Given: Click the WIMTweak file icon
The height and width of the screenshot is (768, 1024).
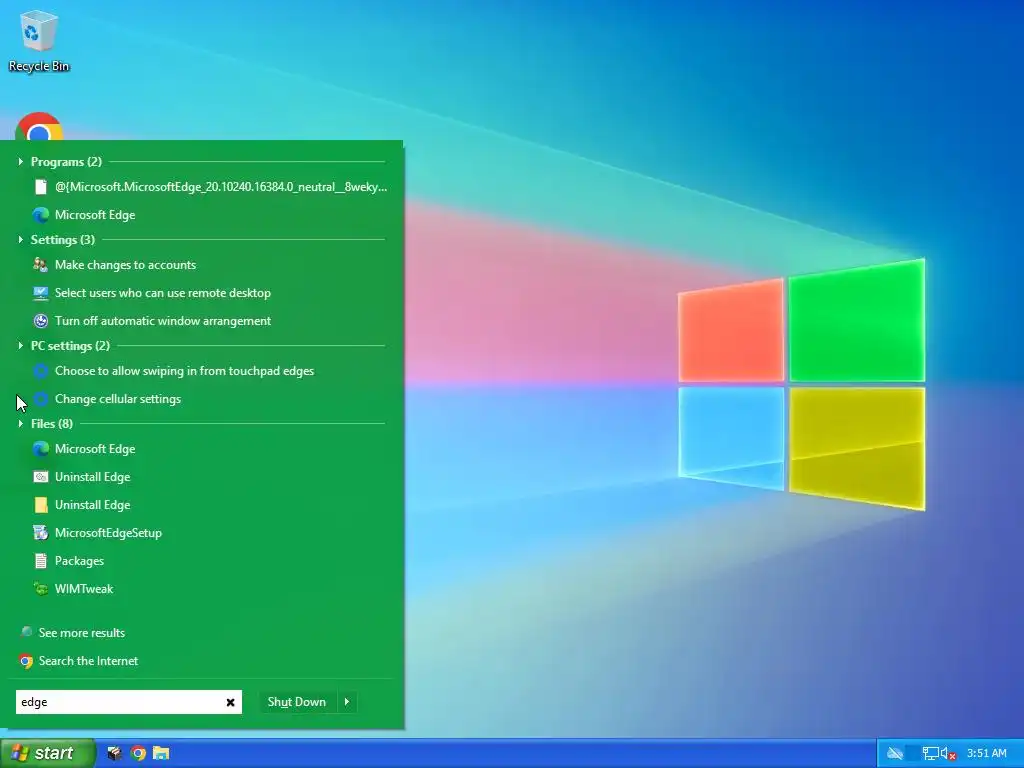Looking at the screenshot, I should (40, 589).
